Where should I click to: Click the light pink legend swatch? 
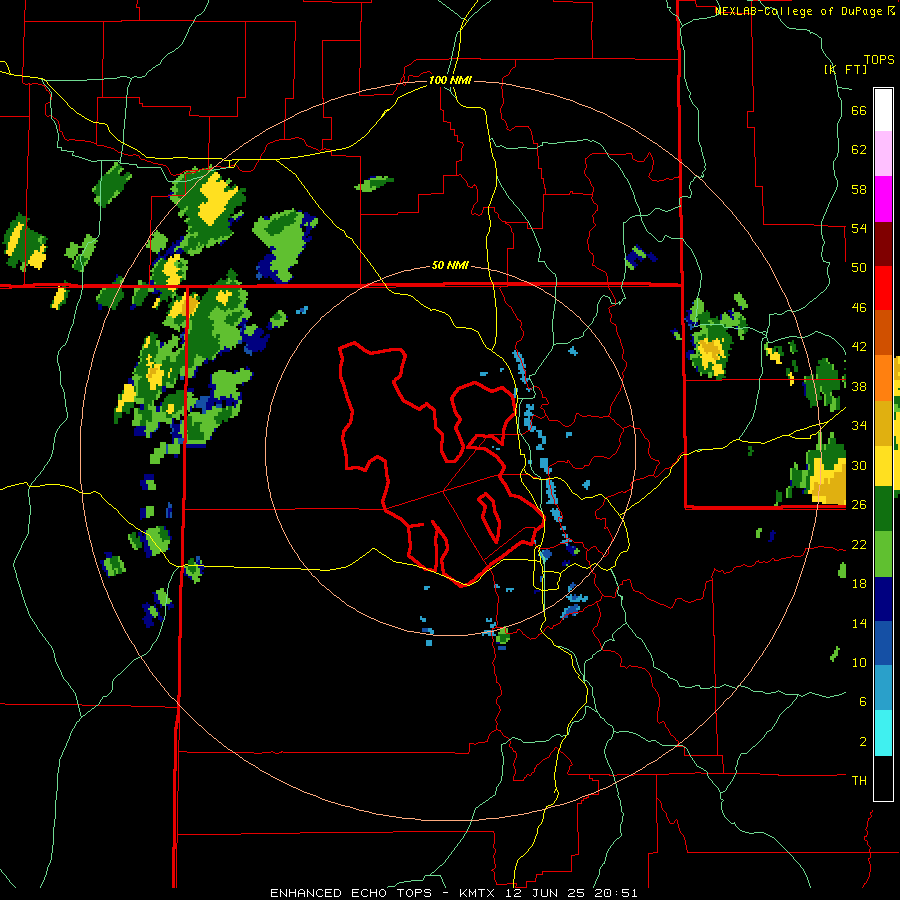[x=883, y=154]
